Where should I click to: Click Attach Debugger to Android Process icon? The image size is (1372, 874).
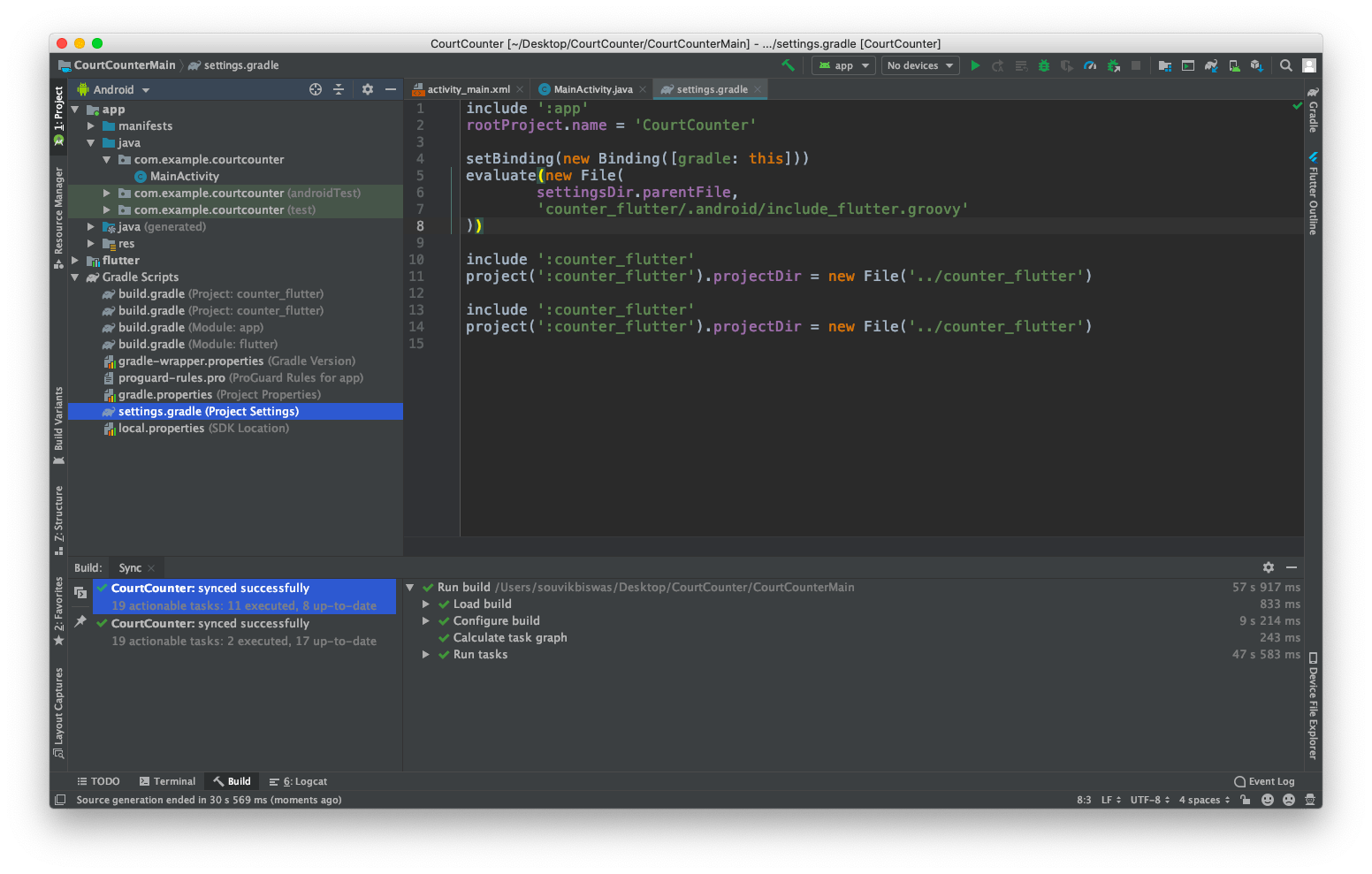pyautogui.click(x=1114, y=65)
